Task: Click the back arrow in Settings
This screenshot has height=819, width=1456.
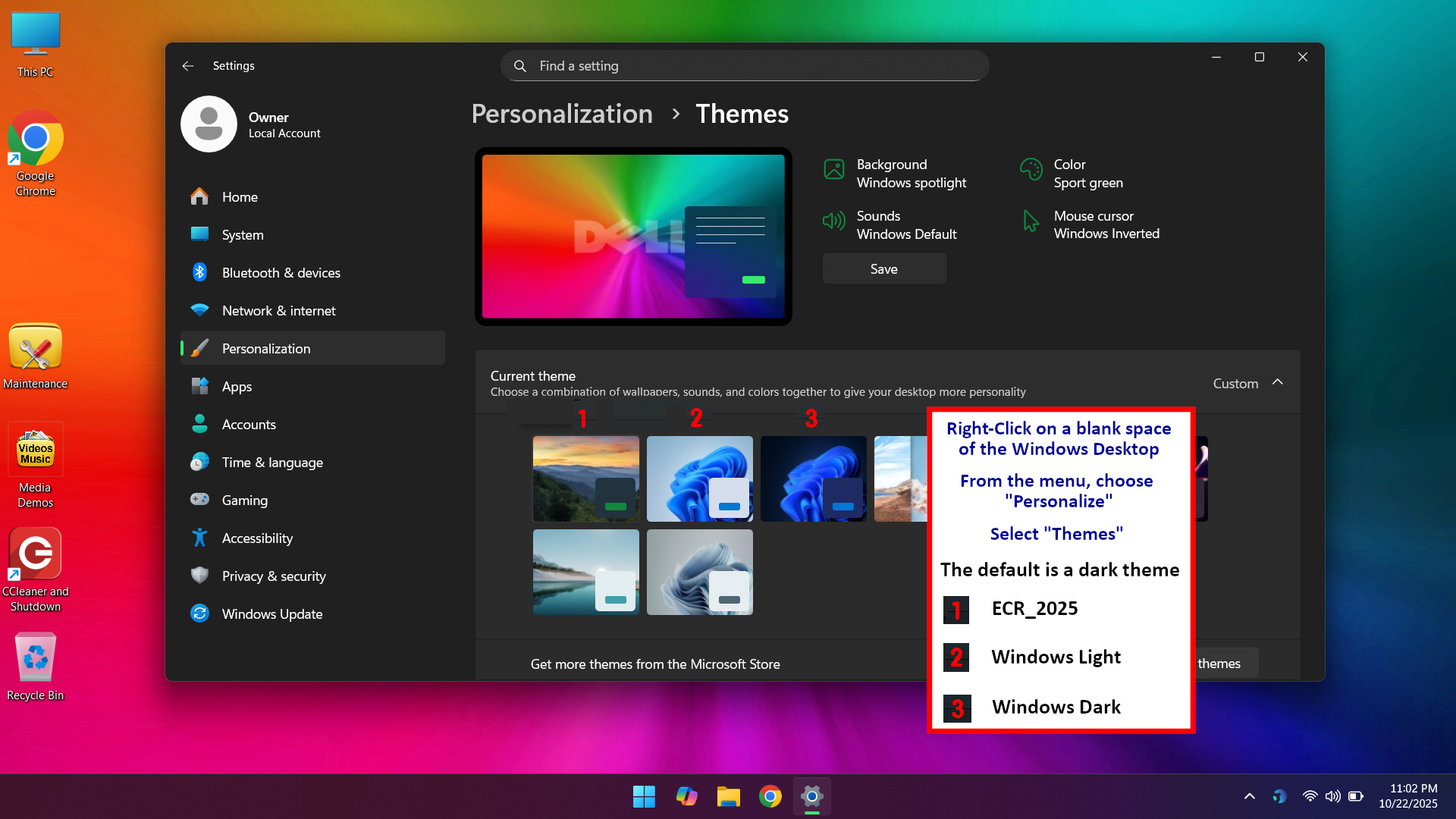Action: (188, 66)
